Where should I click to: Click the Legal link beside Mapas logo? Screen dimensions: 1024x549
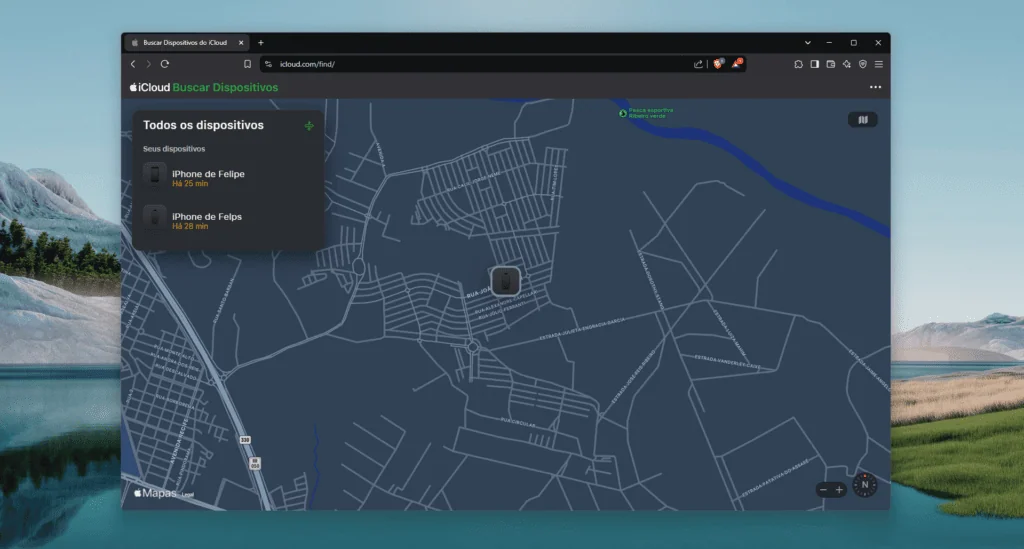click(x=187, y=495)
